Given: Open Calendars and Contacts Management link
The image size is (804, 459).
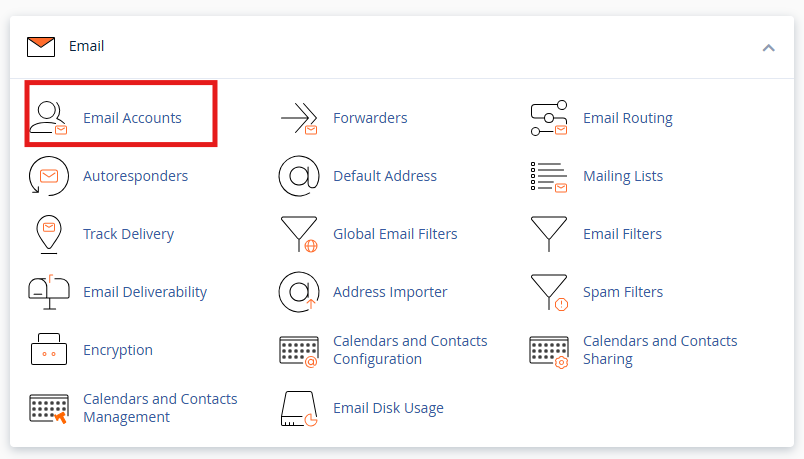Looking at the screenshot, I should click(x=160, y=408).
